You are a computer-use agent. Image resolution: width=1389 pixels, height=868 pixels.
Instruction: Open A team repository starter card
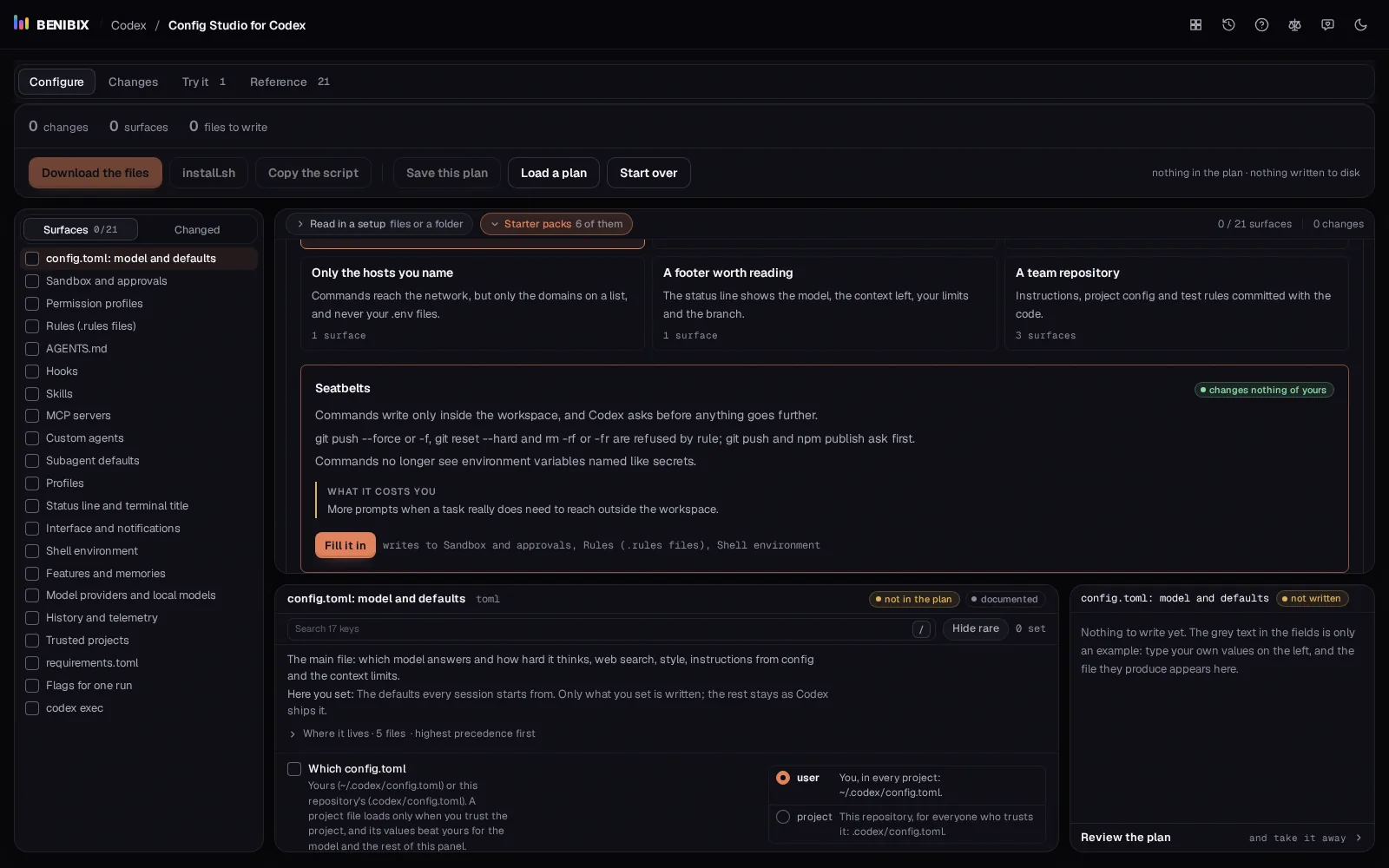pos(1176,303)
